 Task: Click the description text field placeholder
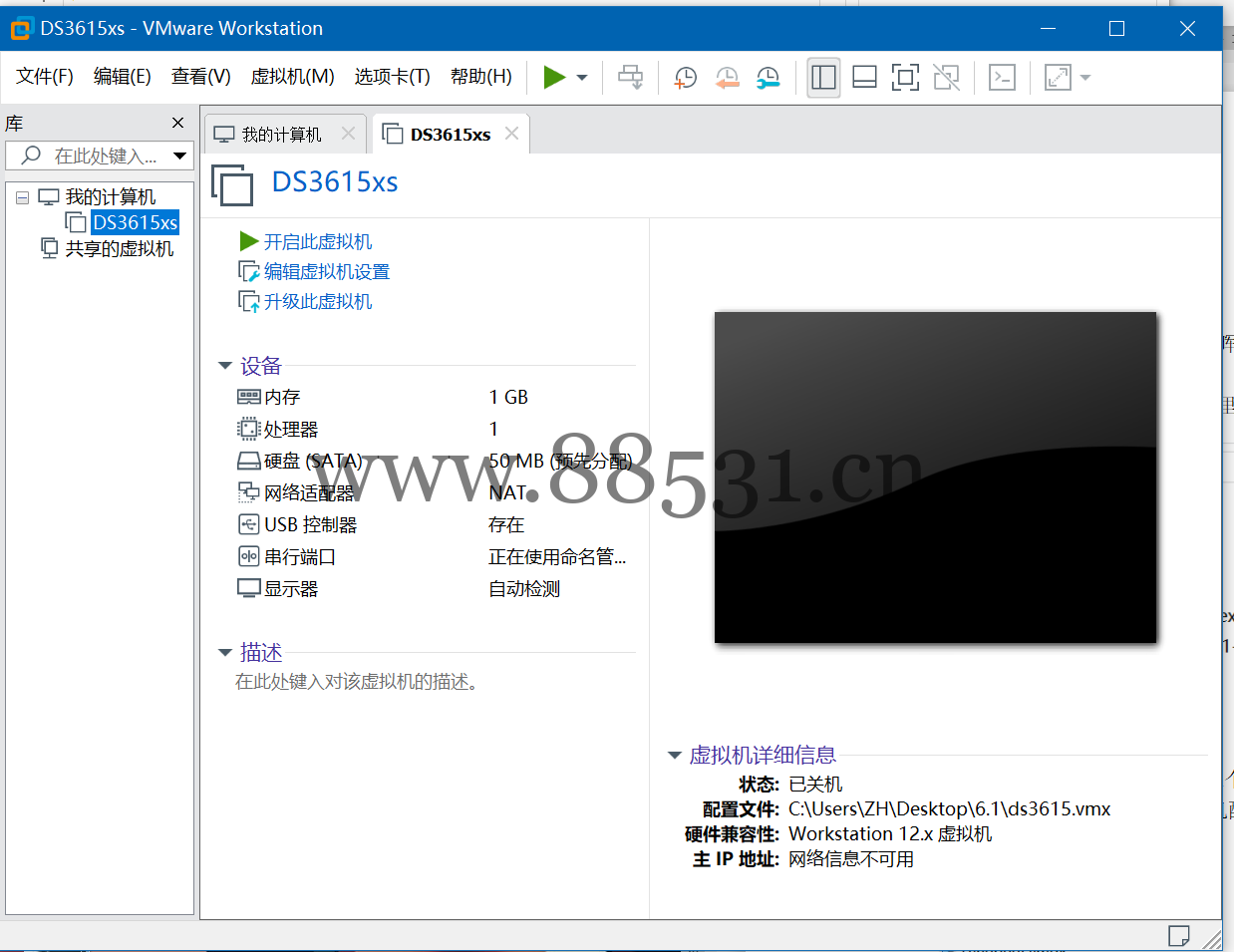pos(359,682)
